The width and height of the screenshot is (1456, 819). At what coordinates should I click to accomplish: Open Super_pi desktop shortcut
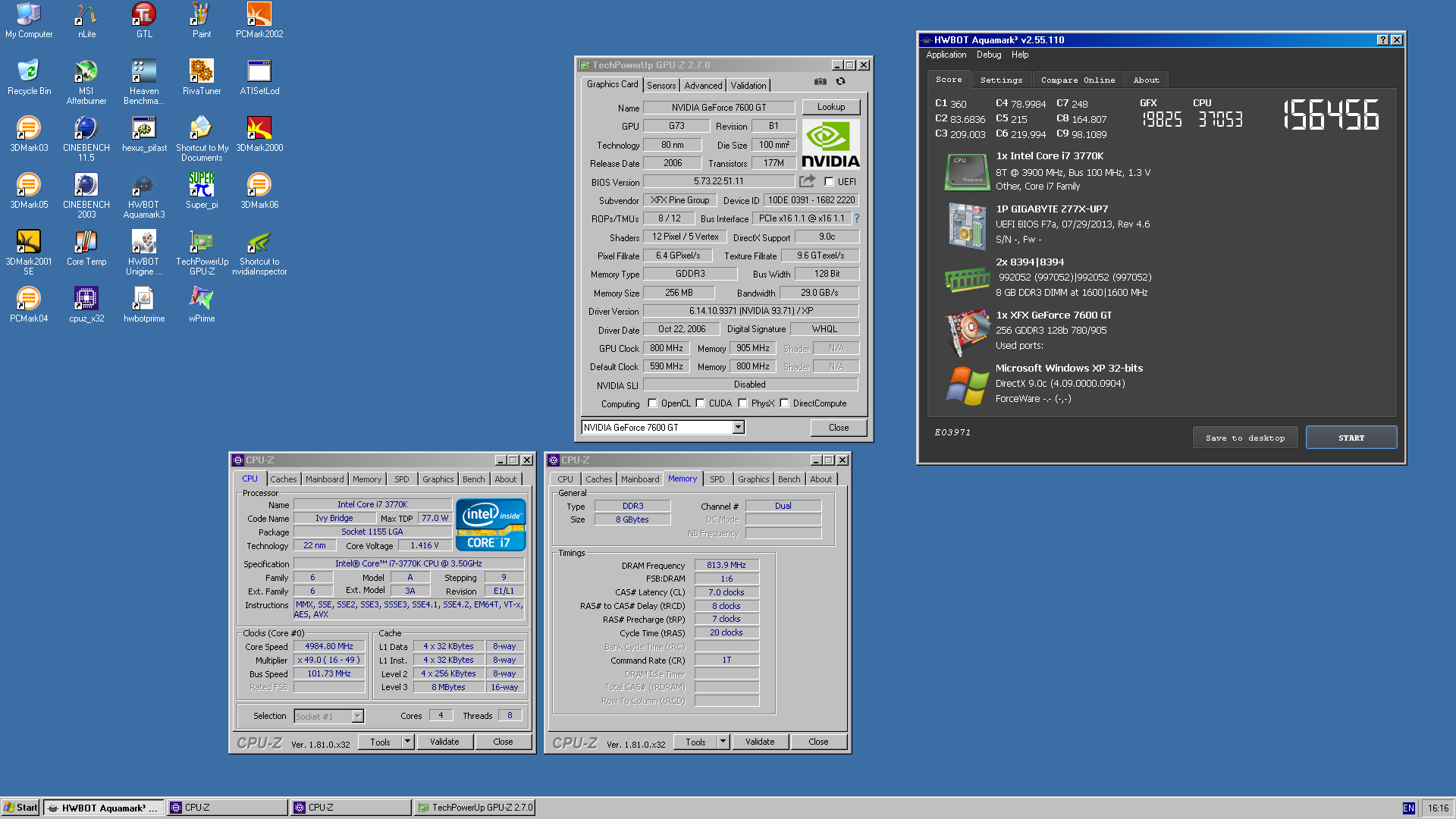pyautogui.click(x=202, y=191)
